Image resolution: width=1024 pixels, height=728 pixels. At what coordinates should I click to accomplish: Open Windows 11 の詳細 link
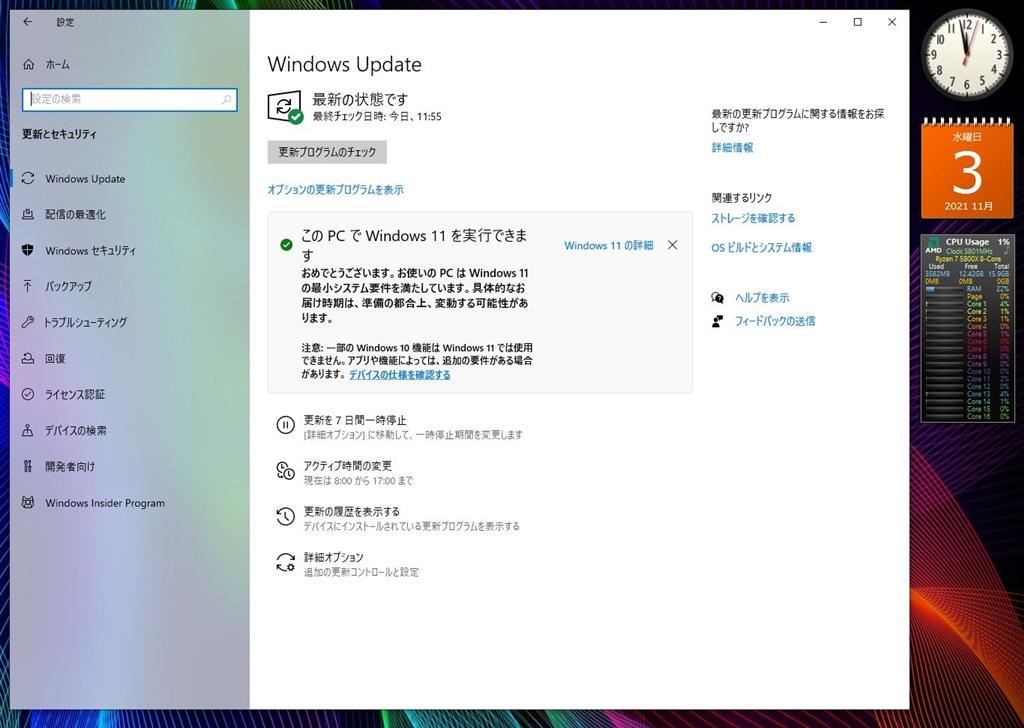(x=609, y=245)
